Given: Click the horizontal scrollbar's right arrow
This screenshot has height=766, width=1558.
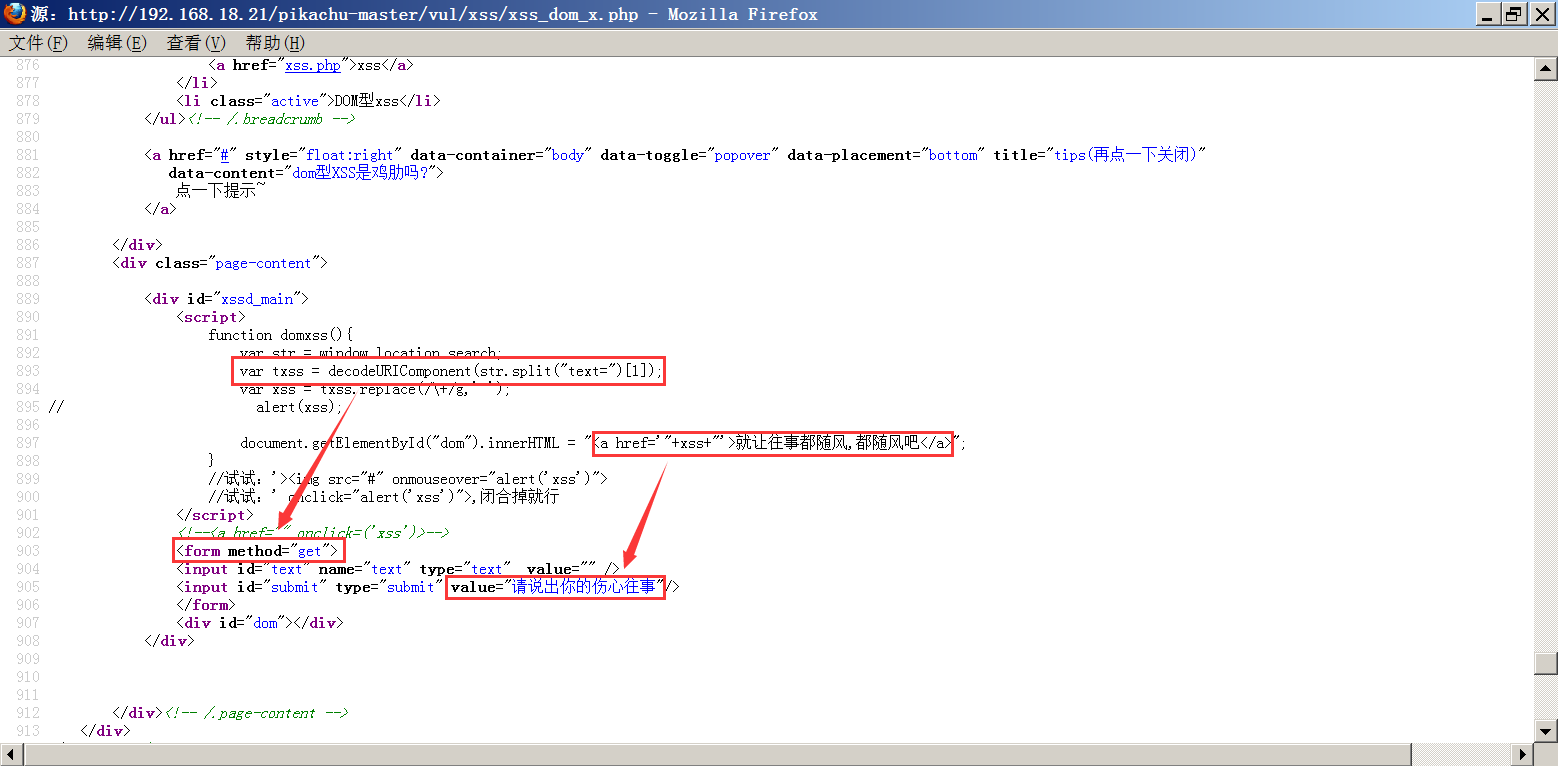Looking at the screenshot, I should (x=1524, y=755).
